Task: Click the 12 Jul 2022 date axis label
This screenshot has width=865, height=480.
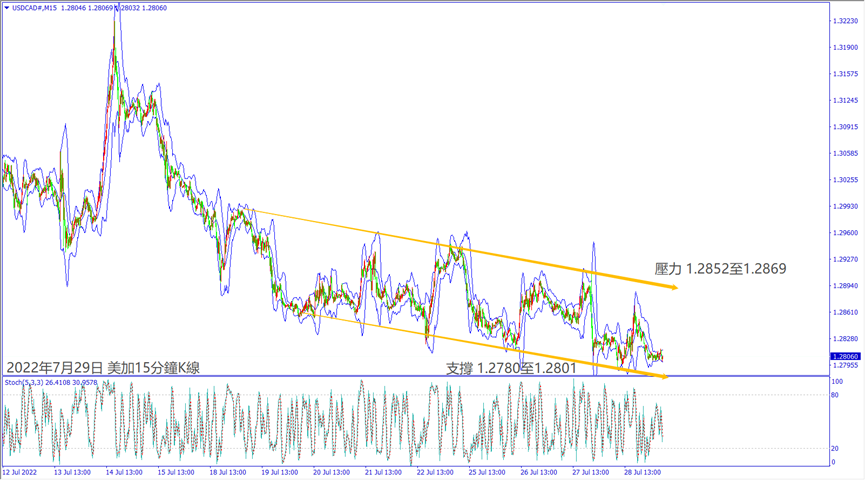Action: point(20,472)
